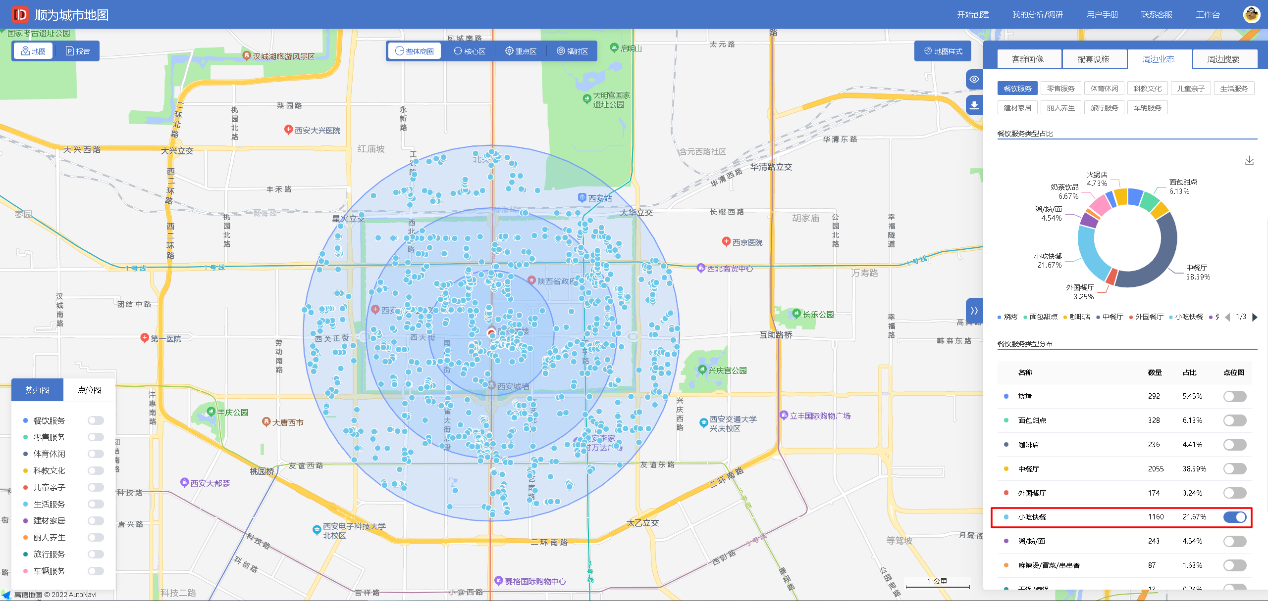
Task: Toggle 旅行服务 switch in left panel
Action: (96, 554)
